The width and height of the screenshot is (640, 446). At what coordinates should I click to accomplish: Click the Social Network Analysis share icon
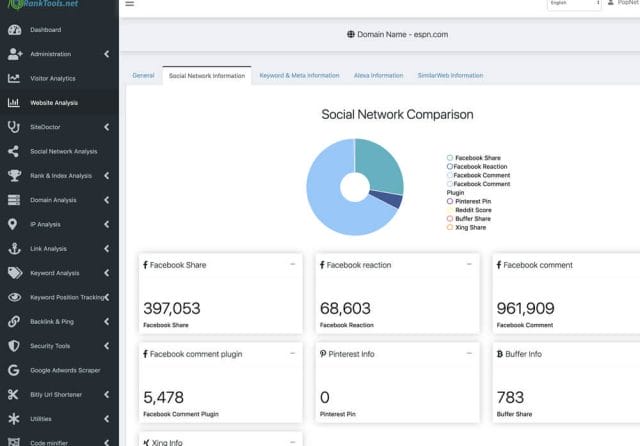13,151
